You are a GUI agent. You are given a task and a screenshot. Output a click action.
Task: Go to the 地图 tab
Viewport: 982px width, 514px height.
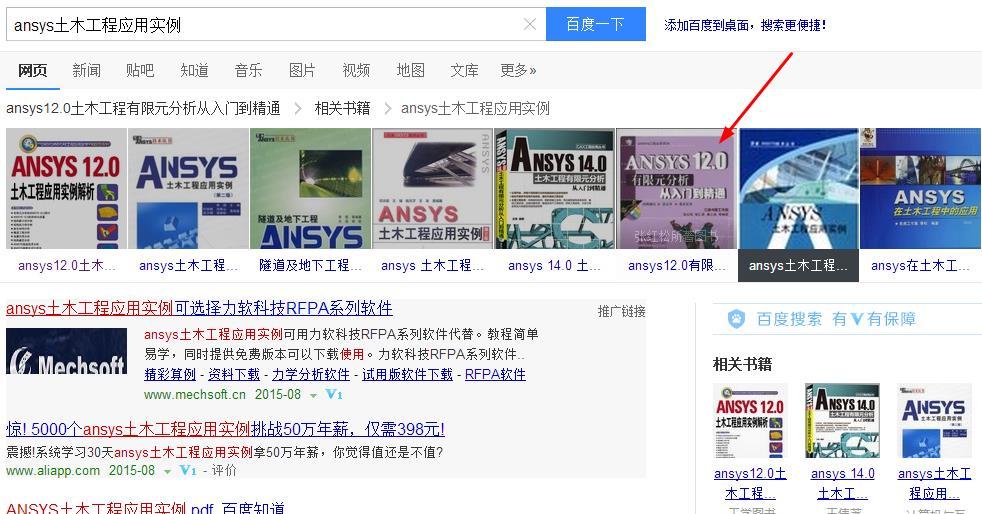tap(410, 70)
